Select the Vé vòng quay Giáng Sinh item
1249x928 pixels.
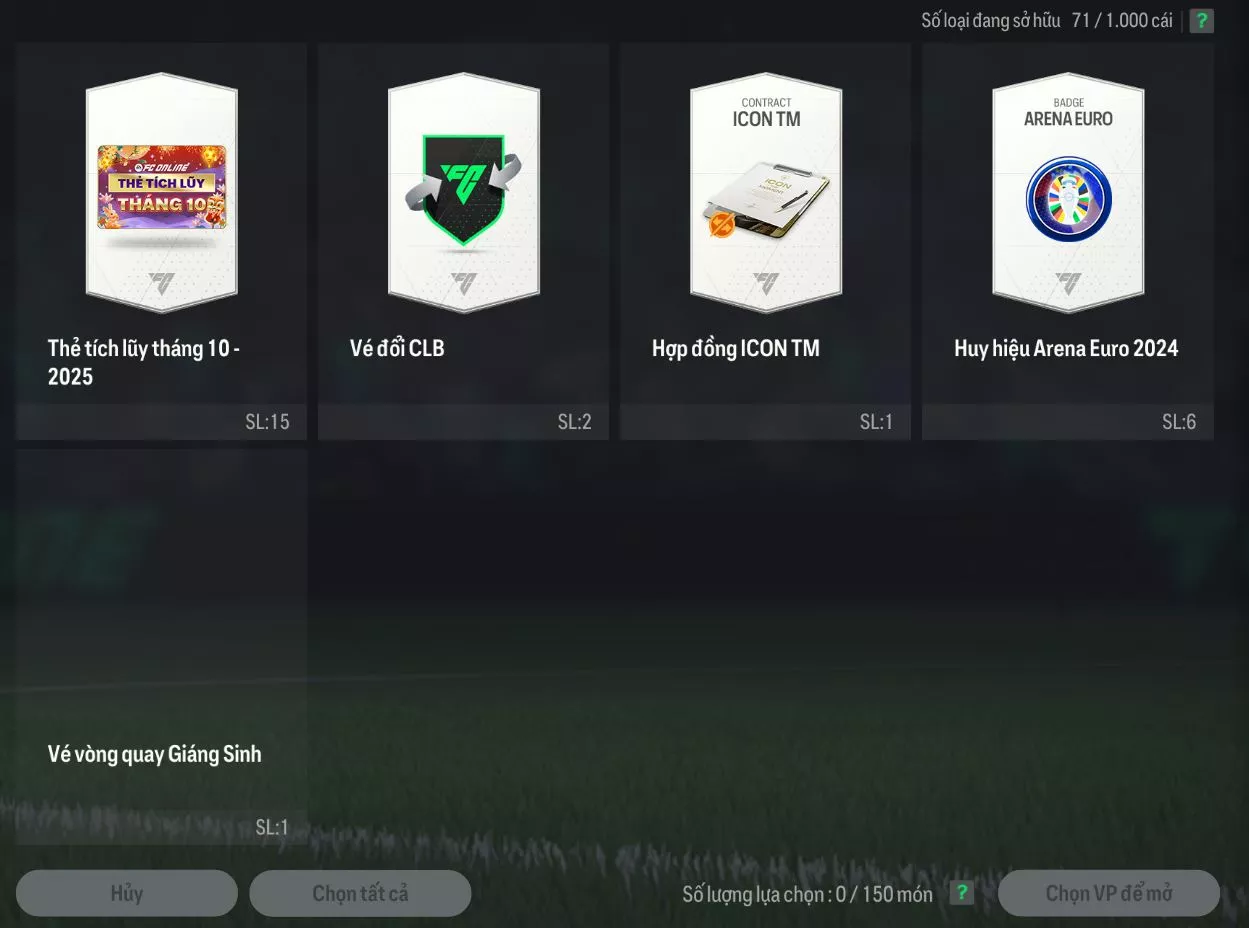[x=161, y=647]
